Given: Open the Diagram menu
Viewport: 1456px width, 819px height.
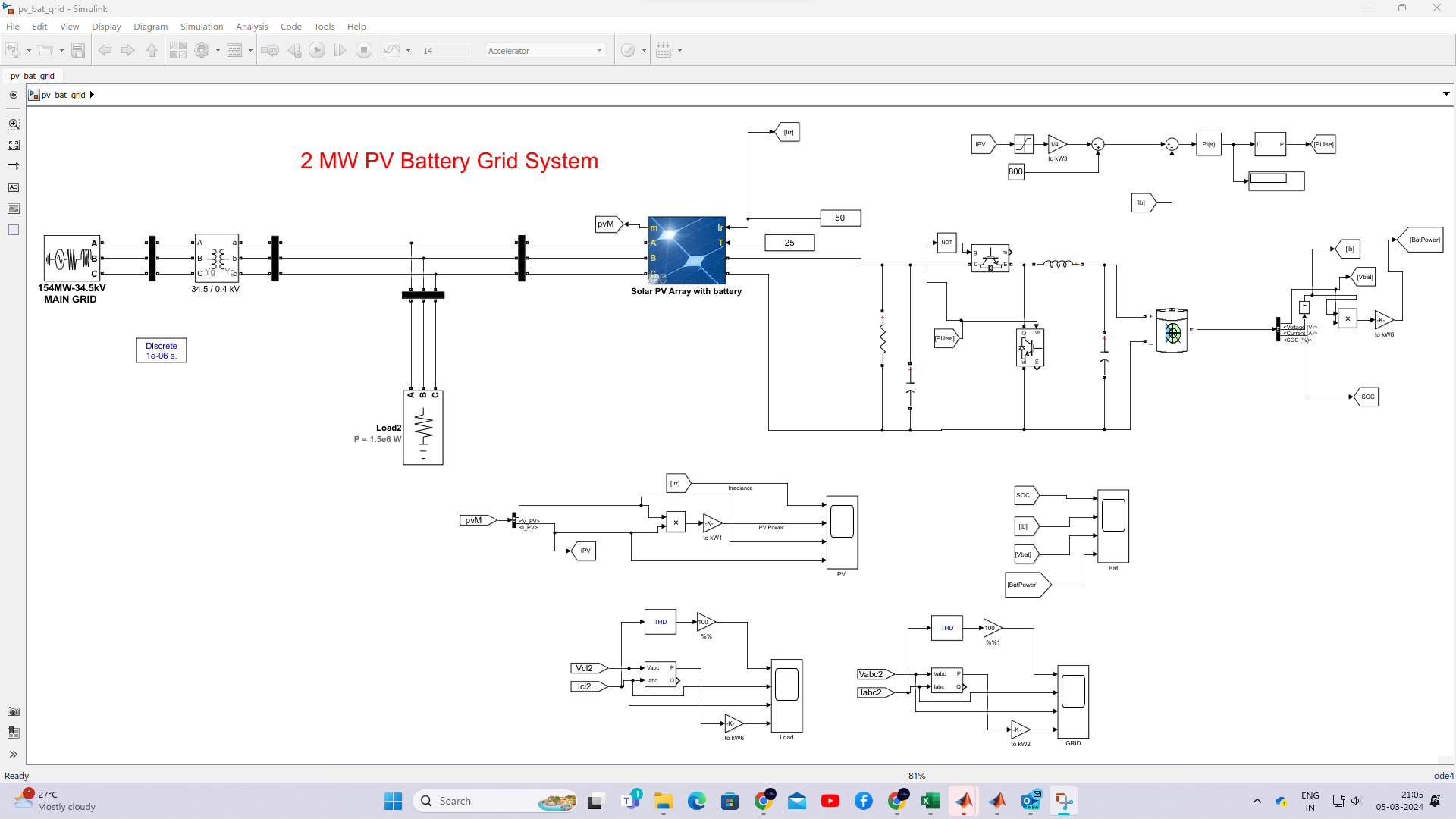Looking at the screenshot, I should tap(150, 26).
